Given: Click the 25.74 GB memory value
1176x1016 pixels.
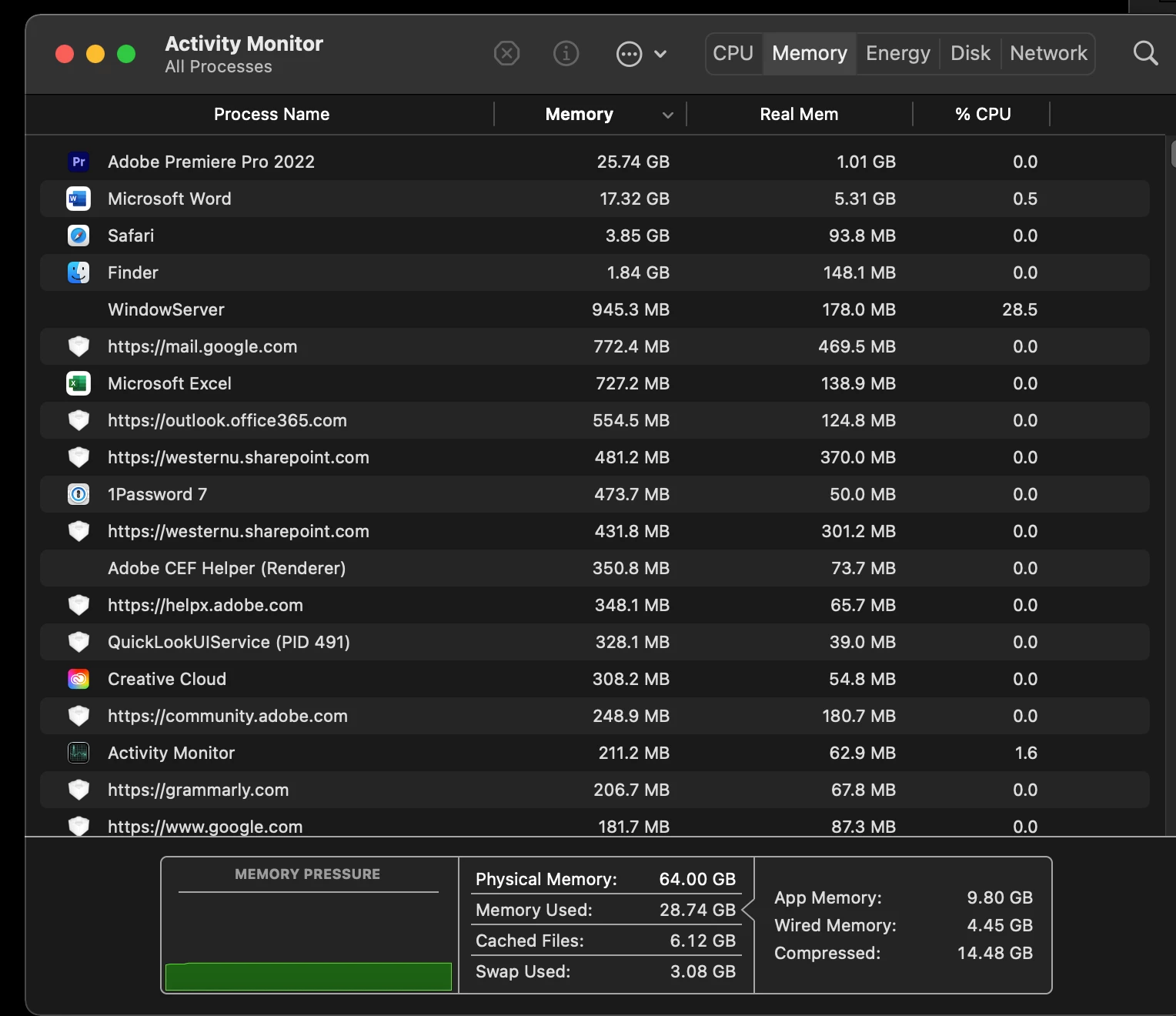Looking at the screenshot, I should click(633, 162).
